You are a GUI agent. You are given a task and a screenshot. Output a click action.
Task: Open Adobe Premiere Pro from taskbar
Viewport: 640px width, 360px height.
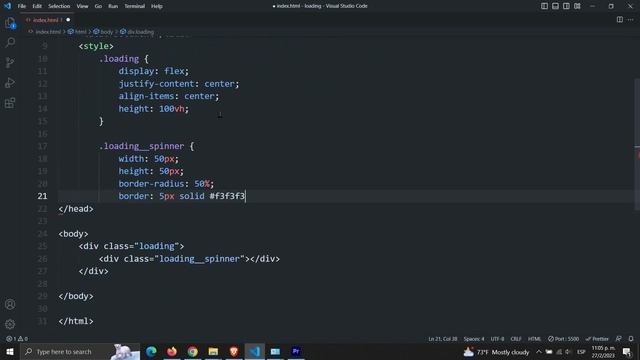[x=296, y=351]
